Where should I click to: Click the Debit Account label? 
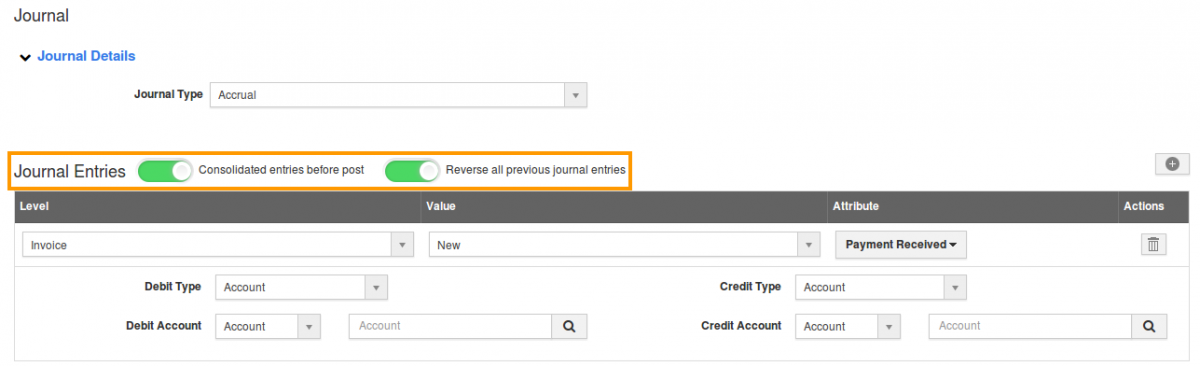pos(164,325)
